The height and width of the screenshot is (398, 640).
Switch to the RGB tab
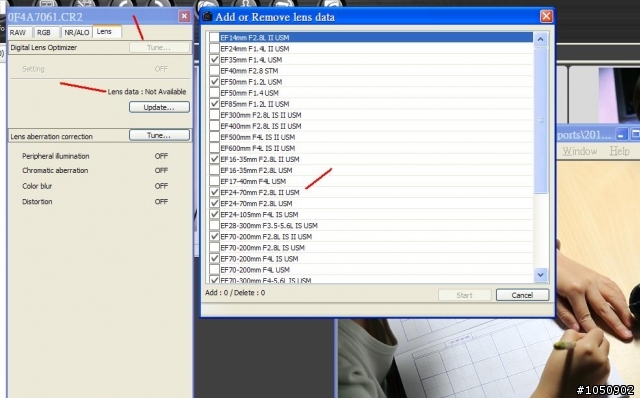pos(44,32)
